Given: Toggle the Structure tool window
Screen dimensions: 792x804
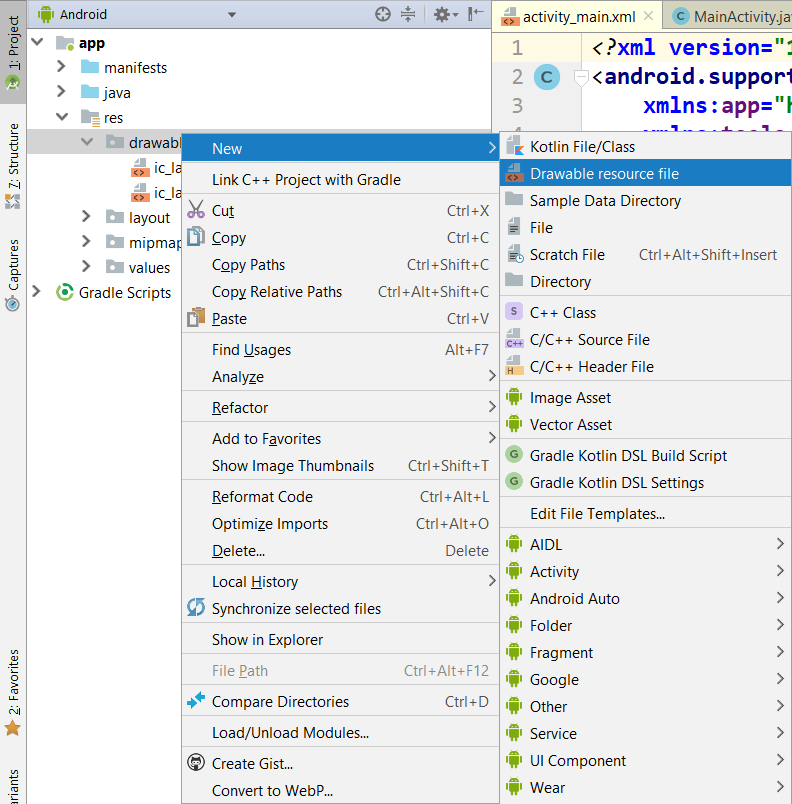Looking at the screenshot, I should click(13, 166).
